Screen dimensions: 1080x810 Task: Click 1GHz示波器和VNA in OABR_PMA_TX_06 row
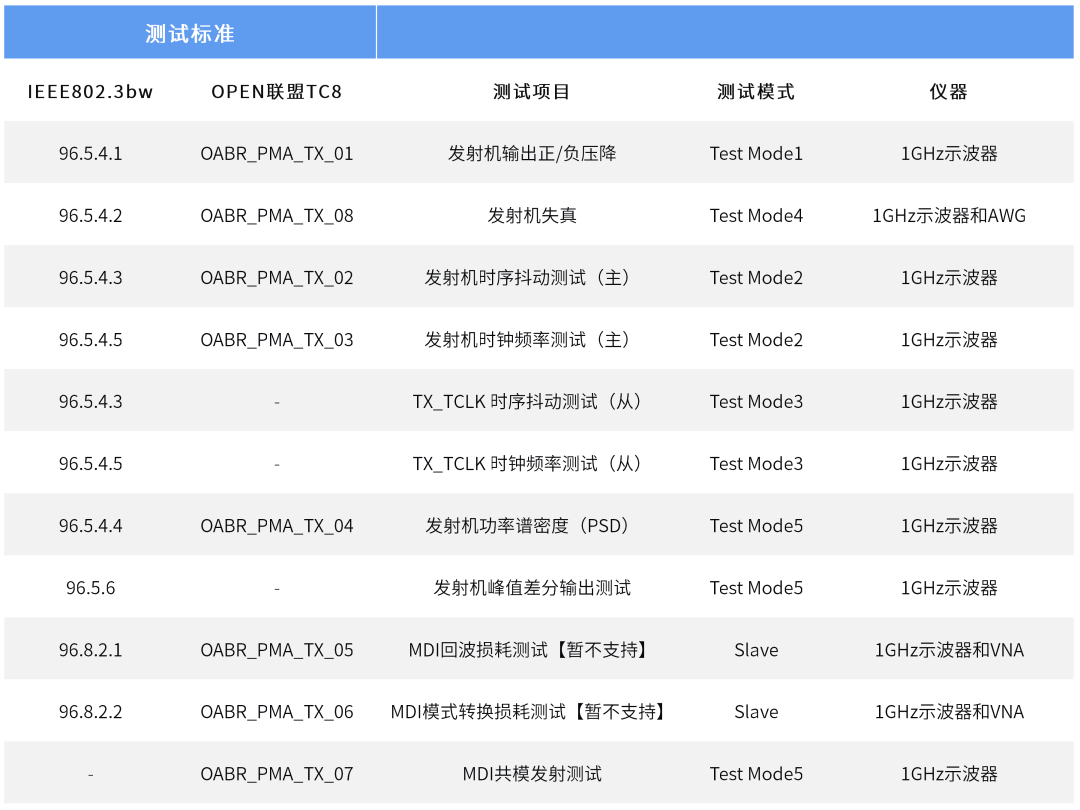pos(949,712)
